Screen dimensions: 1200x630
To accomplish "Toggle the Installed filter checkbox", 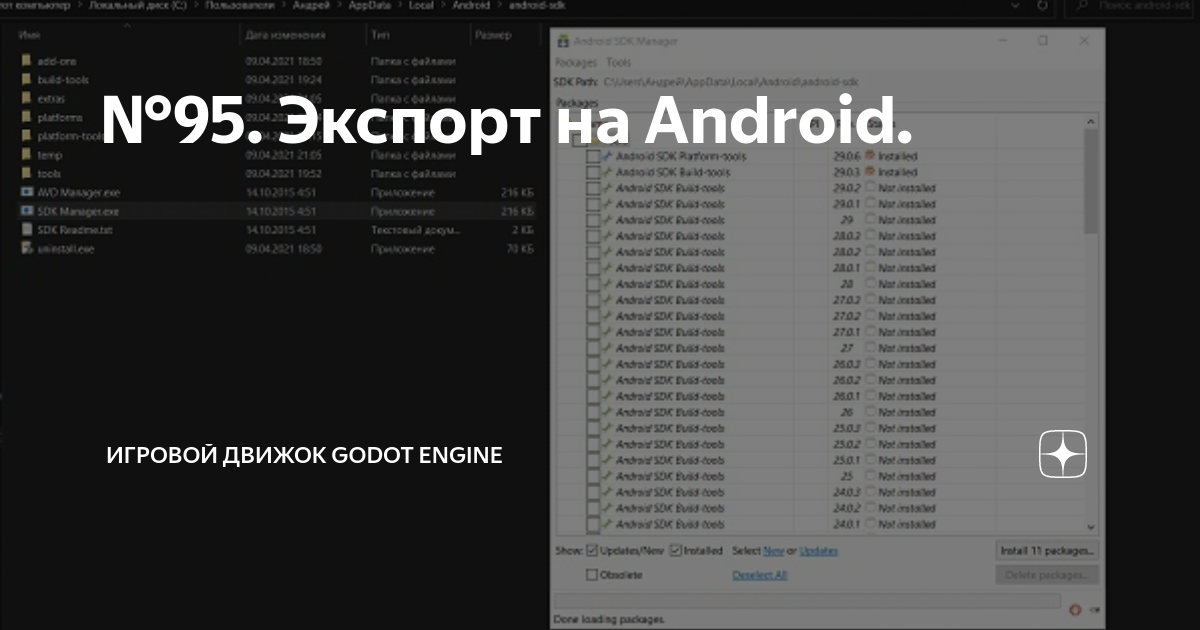I will click(x=675, y=550).
